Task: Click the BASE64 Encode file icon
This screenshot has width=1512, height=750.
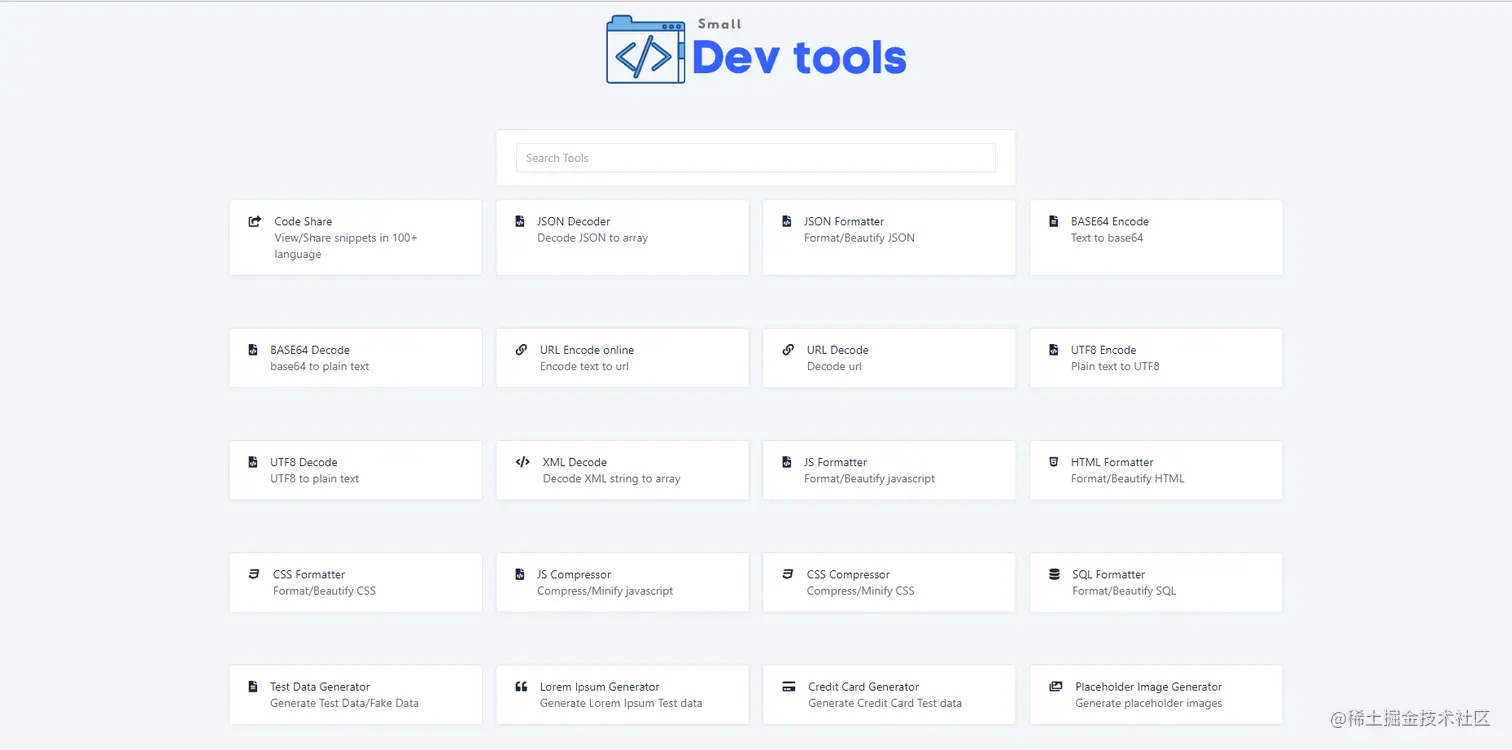Action: (x=1053, y=221)
